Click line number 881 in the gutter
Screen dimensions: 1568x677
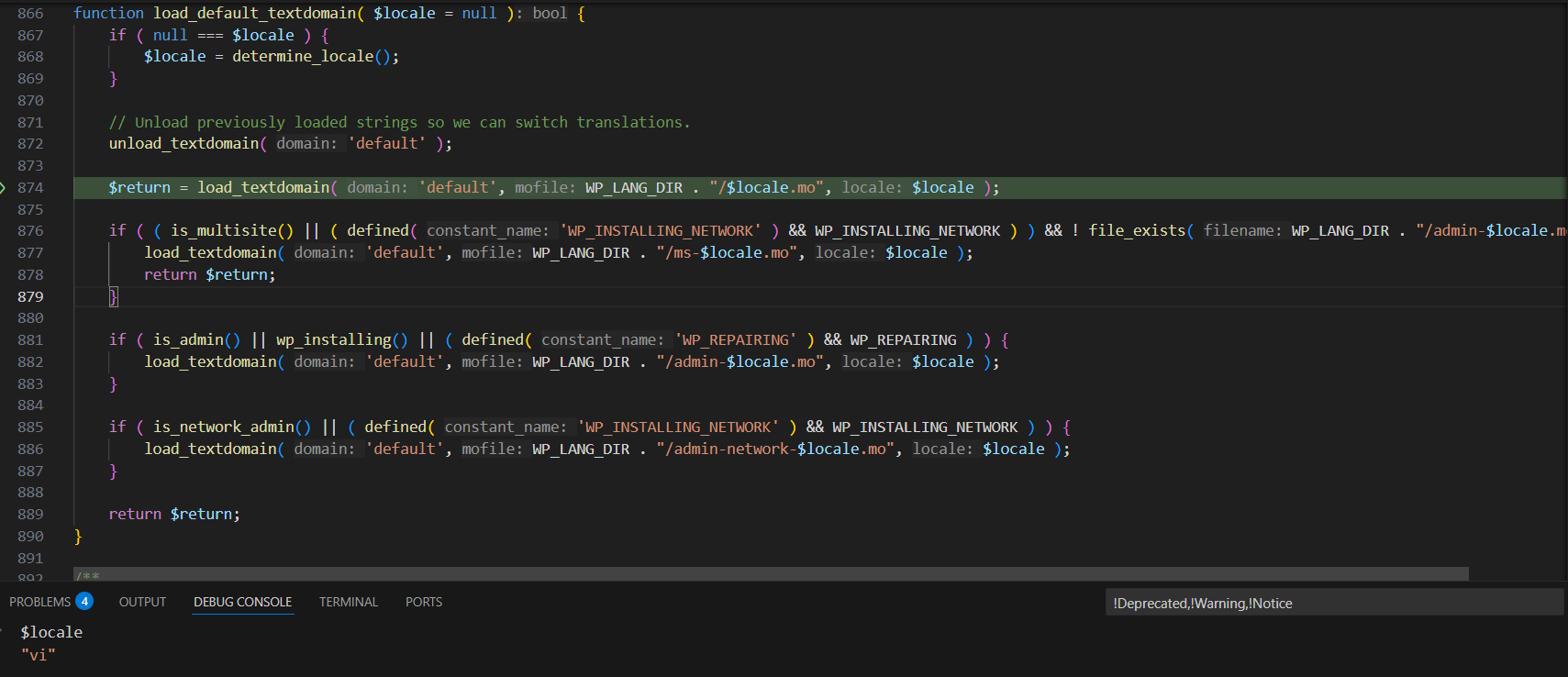[x=30, y=339]
